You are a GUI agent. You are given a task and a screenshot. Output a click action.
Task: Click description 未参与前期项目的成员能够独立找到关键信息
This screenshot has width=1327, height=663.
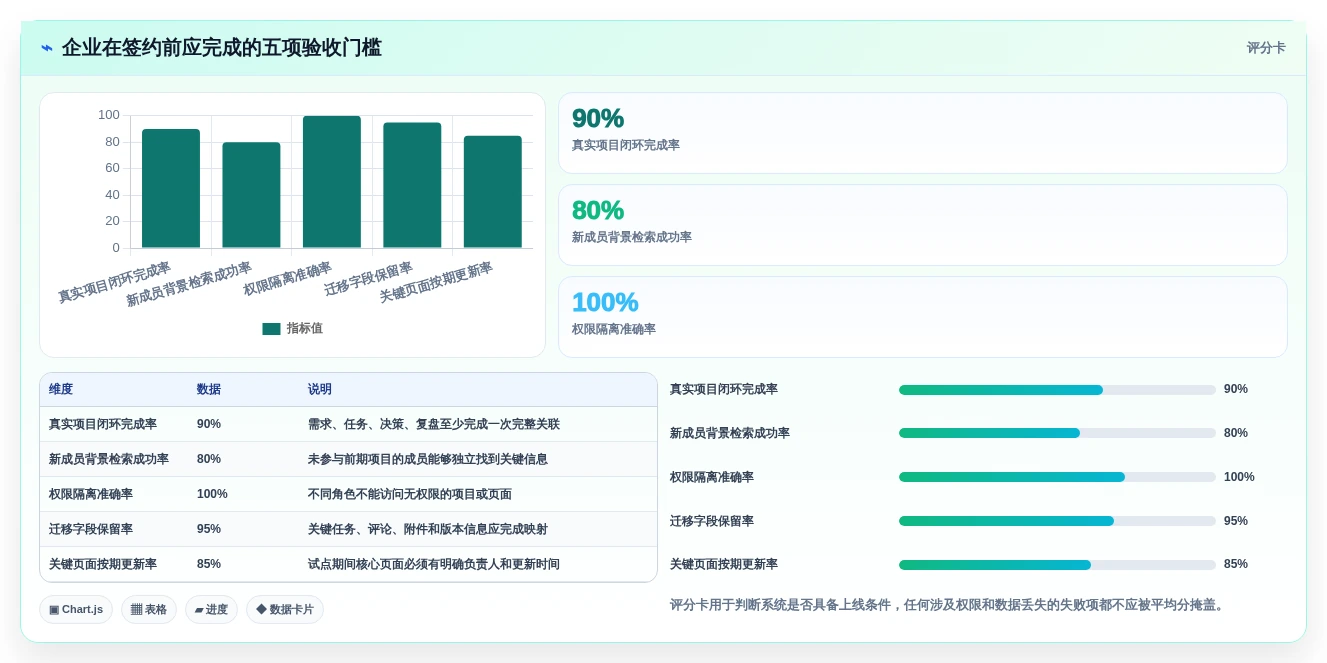[428, 459]
